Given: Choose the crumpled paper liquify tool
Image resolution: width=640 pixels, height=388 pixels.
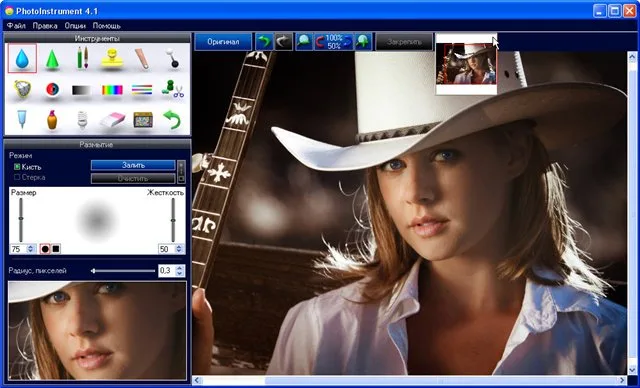Looking at the screenshot, I should 22,89.
